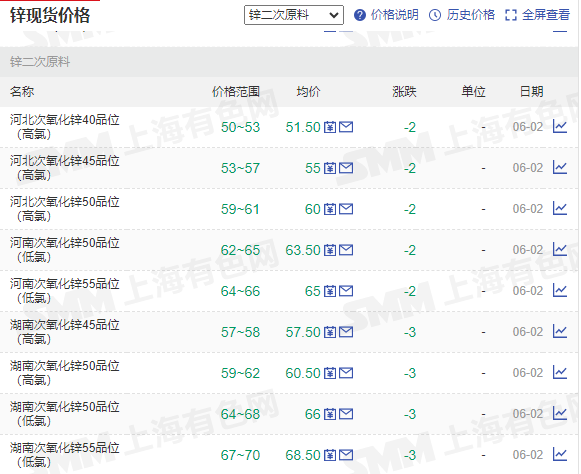Open the trend chart for 湖南次氧化锌50品位(高氯)
Viewport: 581px width, 474px height.
560,373
